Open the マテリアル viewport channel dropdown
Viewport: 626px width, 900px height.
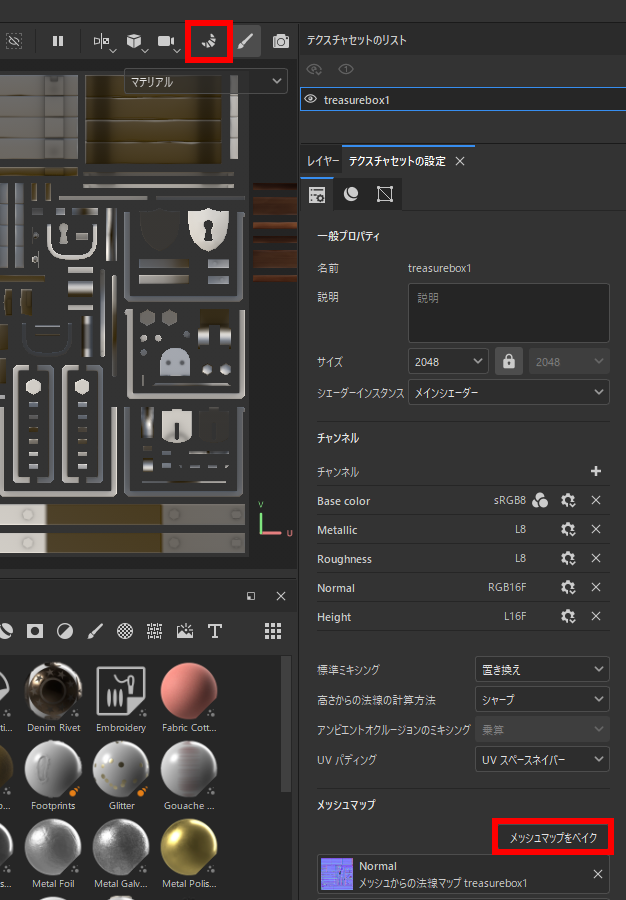pyautogui.click(x=206, y=82)
